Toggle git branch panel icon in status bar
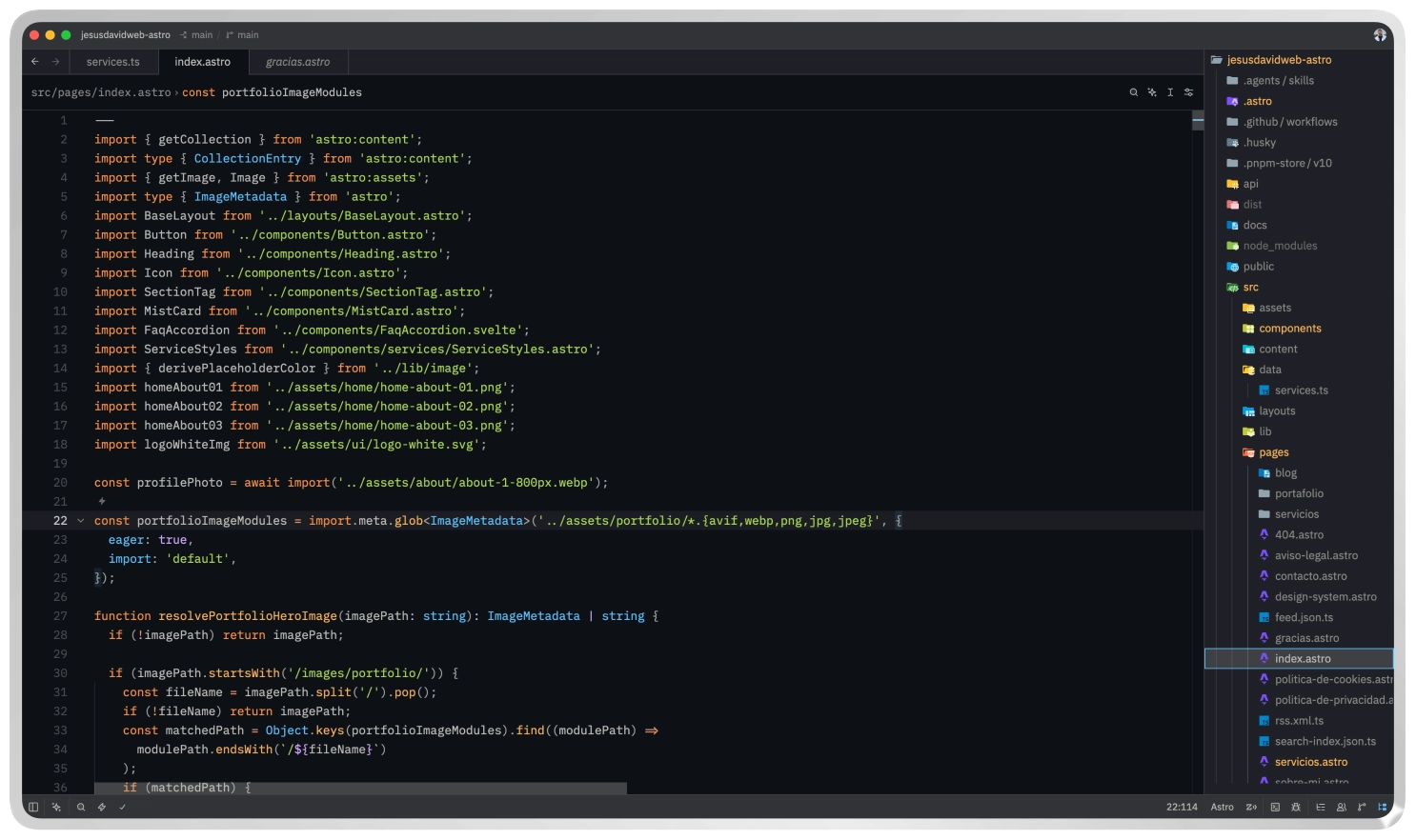 (1362, 807)
